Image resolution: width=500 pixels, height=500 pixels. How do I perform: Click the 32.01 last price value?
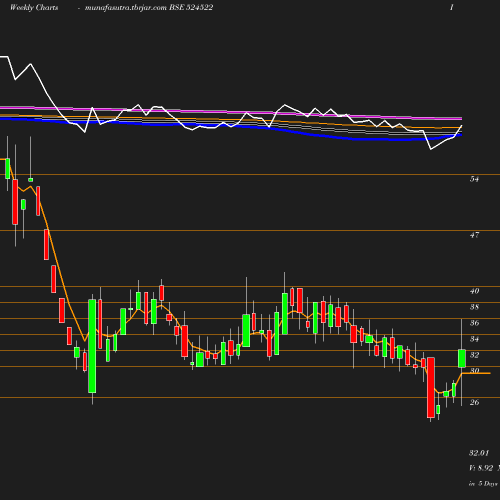click(479, 453)
